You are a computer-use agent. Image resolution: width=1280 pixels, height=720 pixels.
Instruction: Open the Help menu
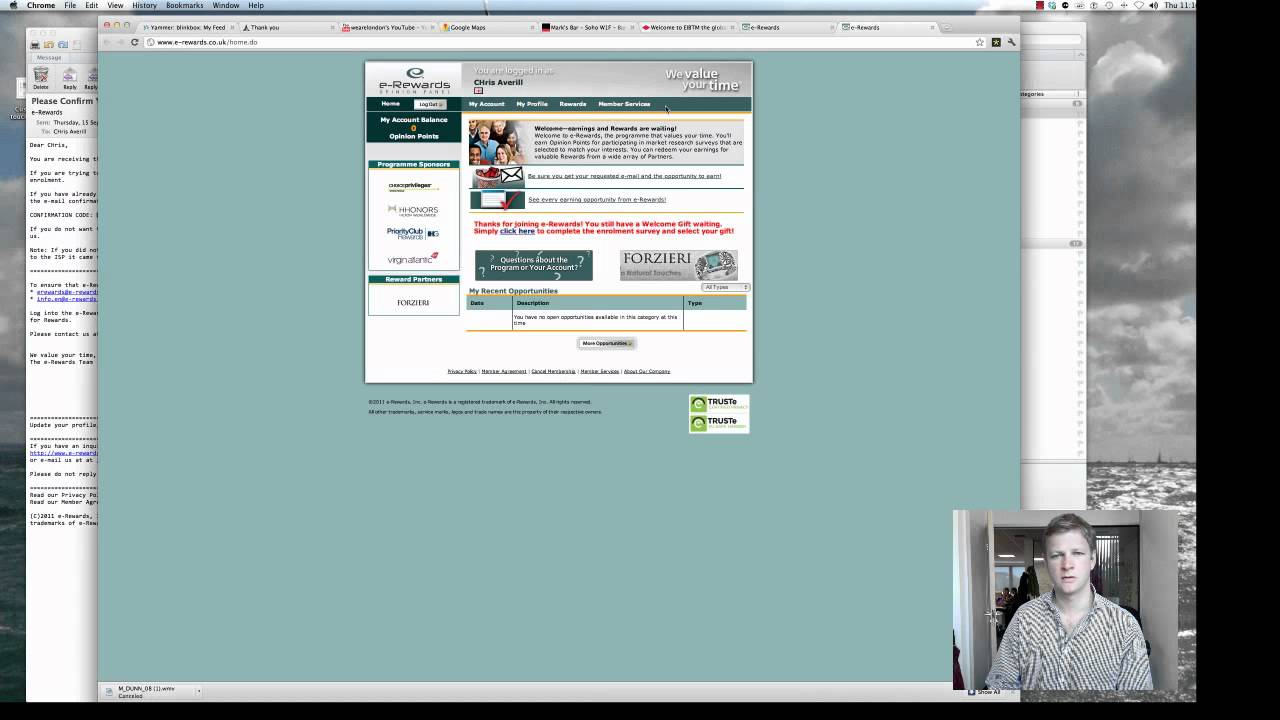click(x=256, y=5)
